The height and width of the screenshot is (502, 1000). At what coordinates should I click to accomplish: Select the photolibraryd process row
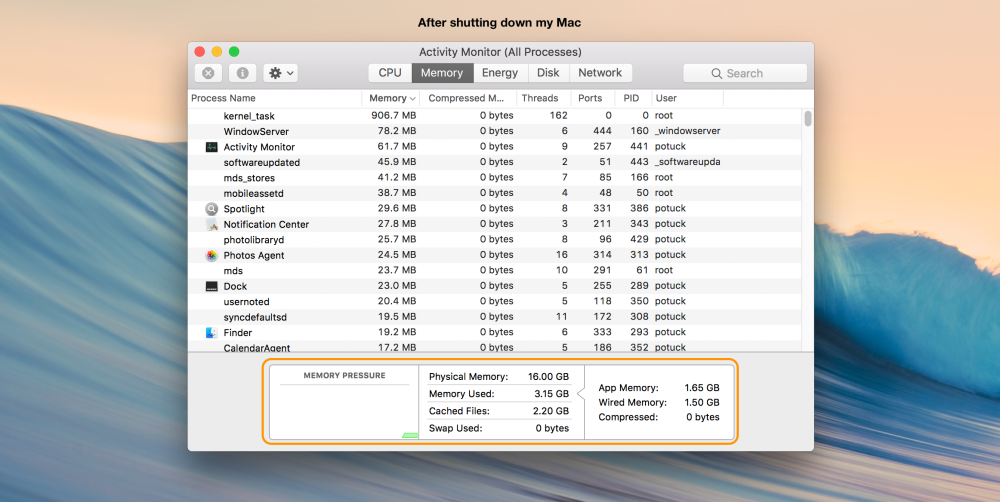coord(495,239)
